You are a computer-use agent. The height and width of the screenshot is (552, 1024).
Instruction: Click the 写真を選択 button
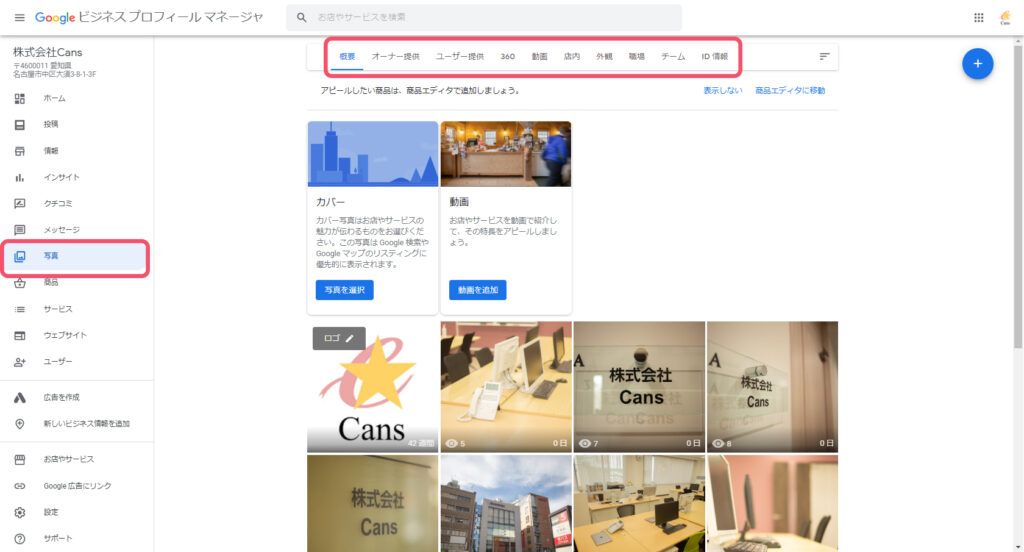click(344, 290)
